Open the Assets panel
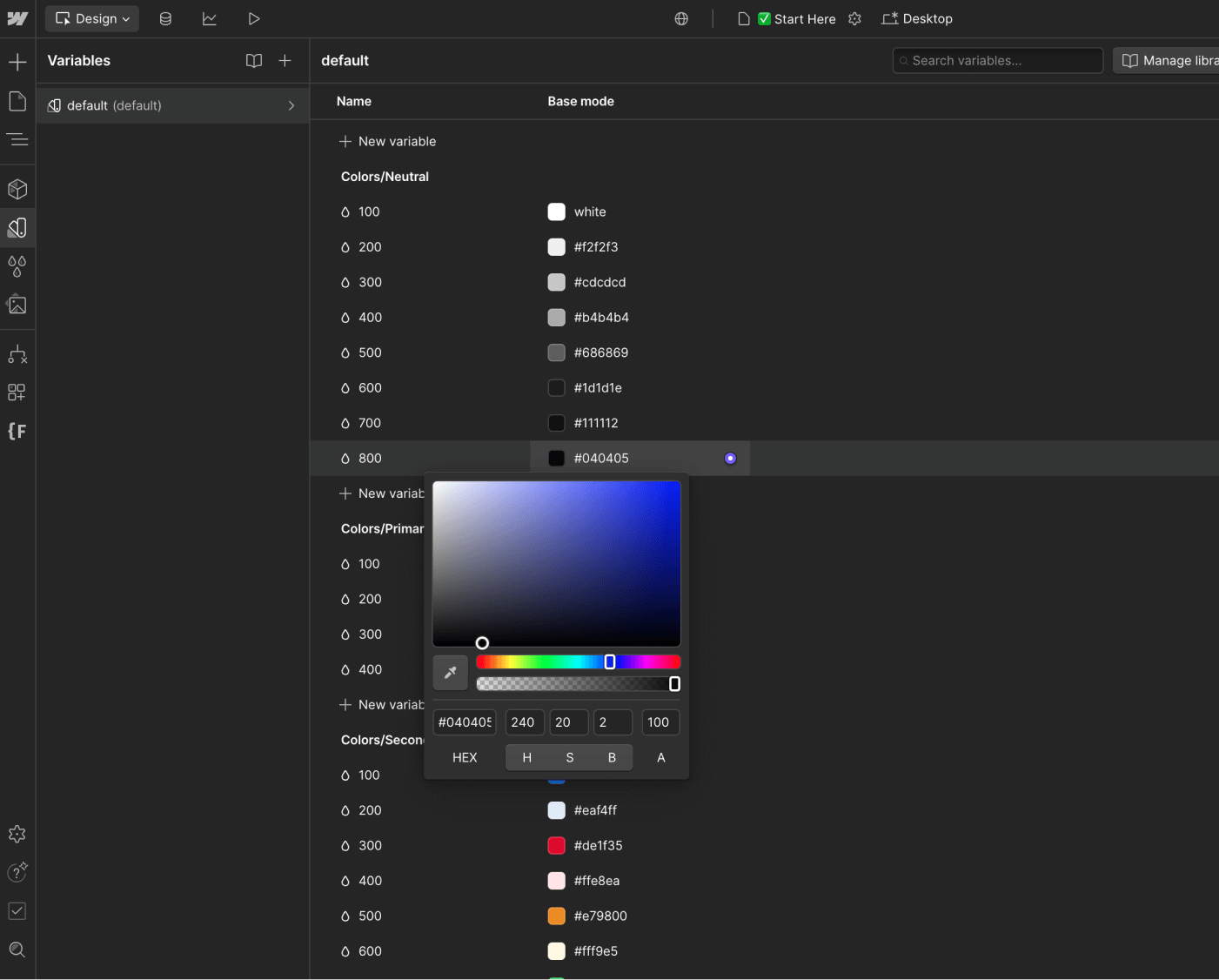Viewport: 1219px width, 980px height. point(17,305)
